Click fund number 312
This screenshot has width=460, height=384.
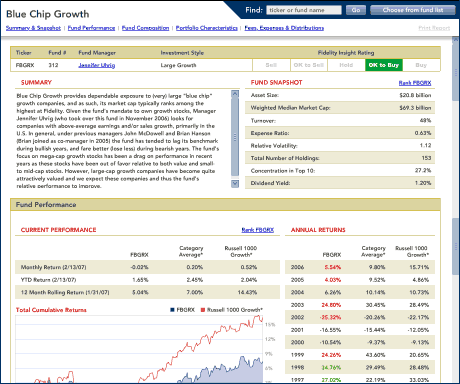53,65
